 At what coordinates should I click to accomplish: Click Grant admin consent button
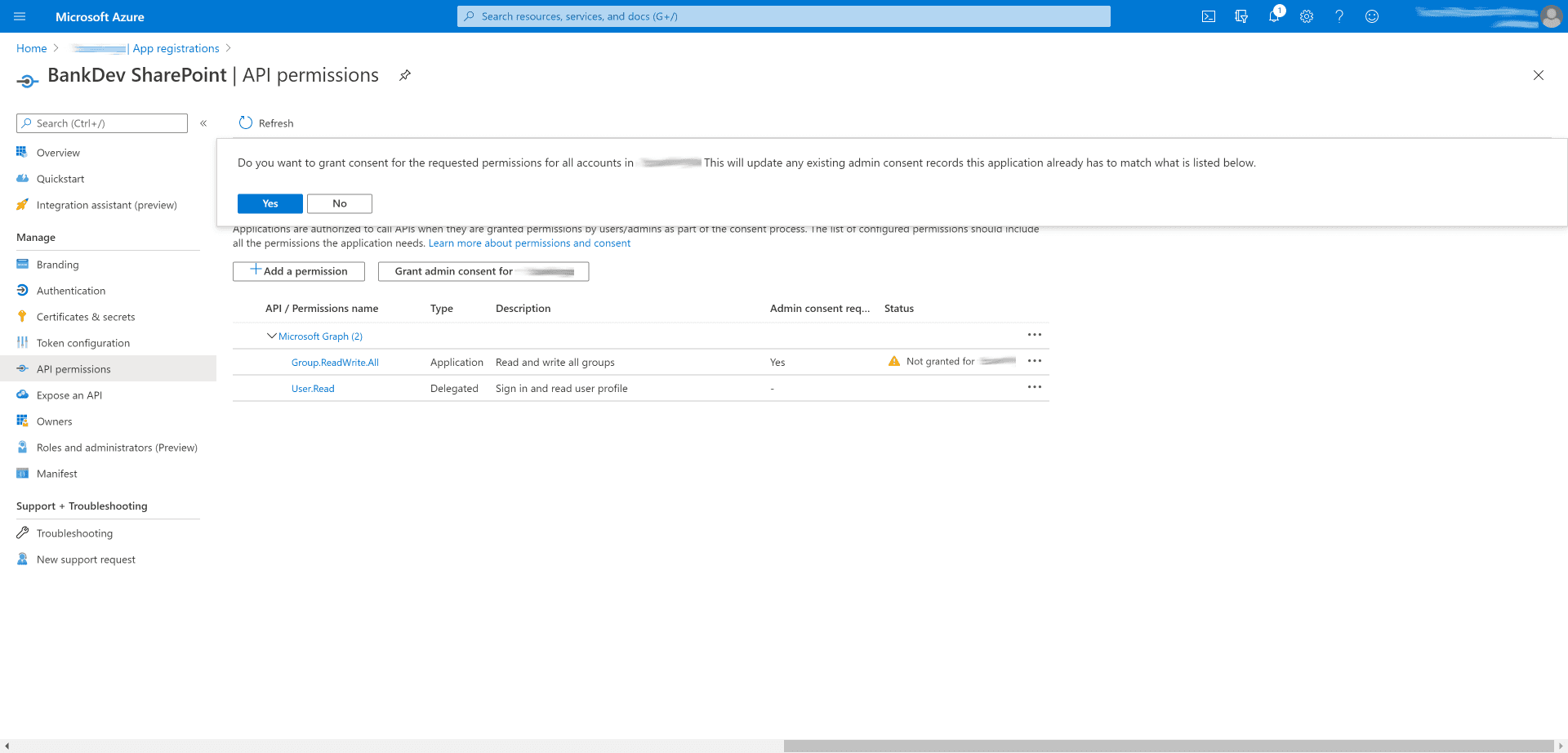pyautogui.click(x=483, y=271)
